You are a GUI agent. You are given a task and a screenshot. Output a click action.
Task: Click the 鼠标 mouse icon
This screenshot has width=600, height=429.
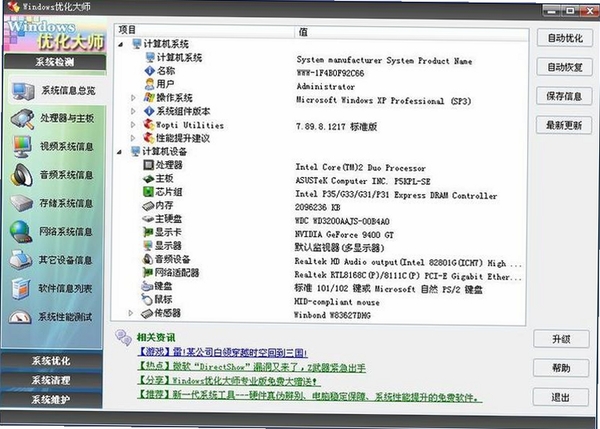(x=147, y=300)
